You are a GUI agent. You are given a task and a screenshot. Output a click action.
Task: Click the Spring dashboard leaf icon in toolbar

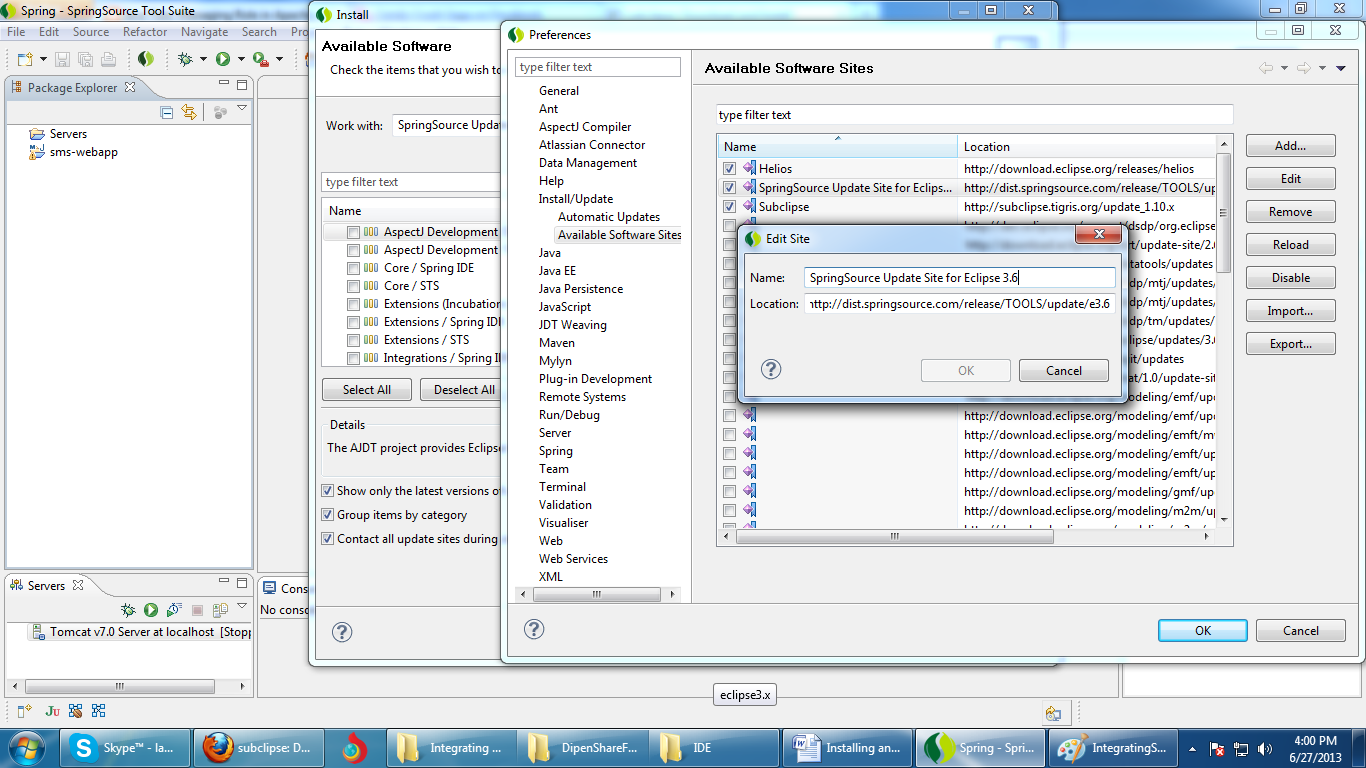[x=146, y=60]
